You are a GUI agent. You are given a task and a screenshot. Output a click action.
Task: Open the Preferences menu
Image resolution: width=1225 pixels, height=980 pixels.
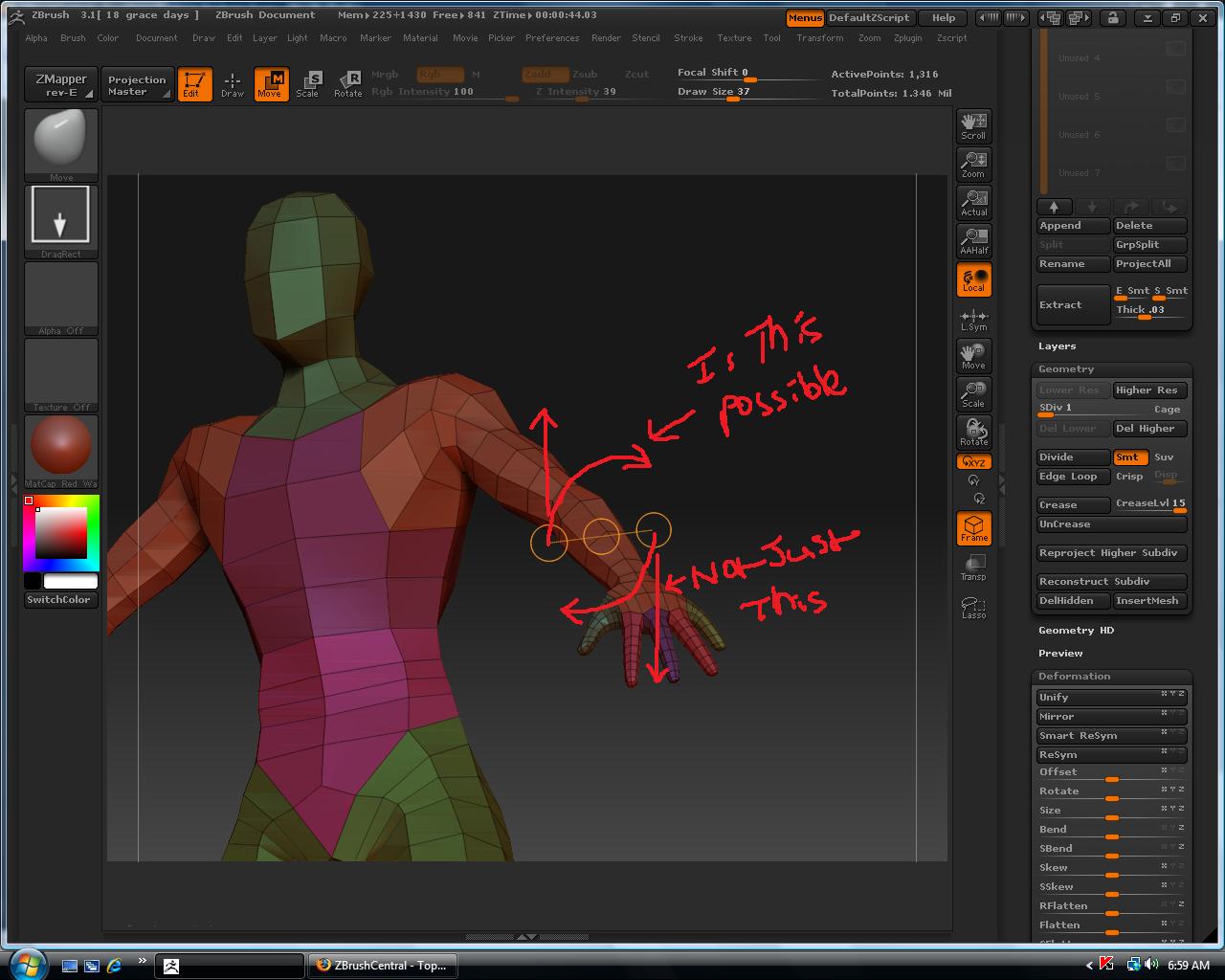(552, 38)
